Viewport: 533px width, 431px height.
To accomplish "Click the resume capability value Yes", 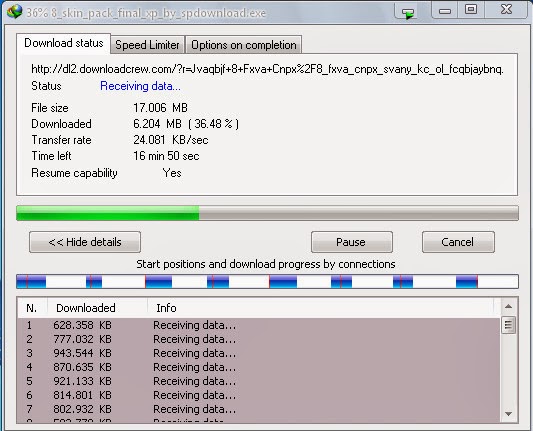I will pos(172,173).
